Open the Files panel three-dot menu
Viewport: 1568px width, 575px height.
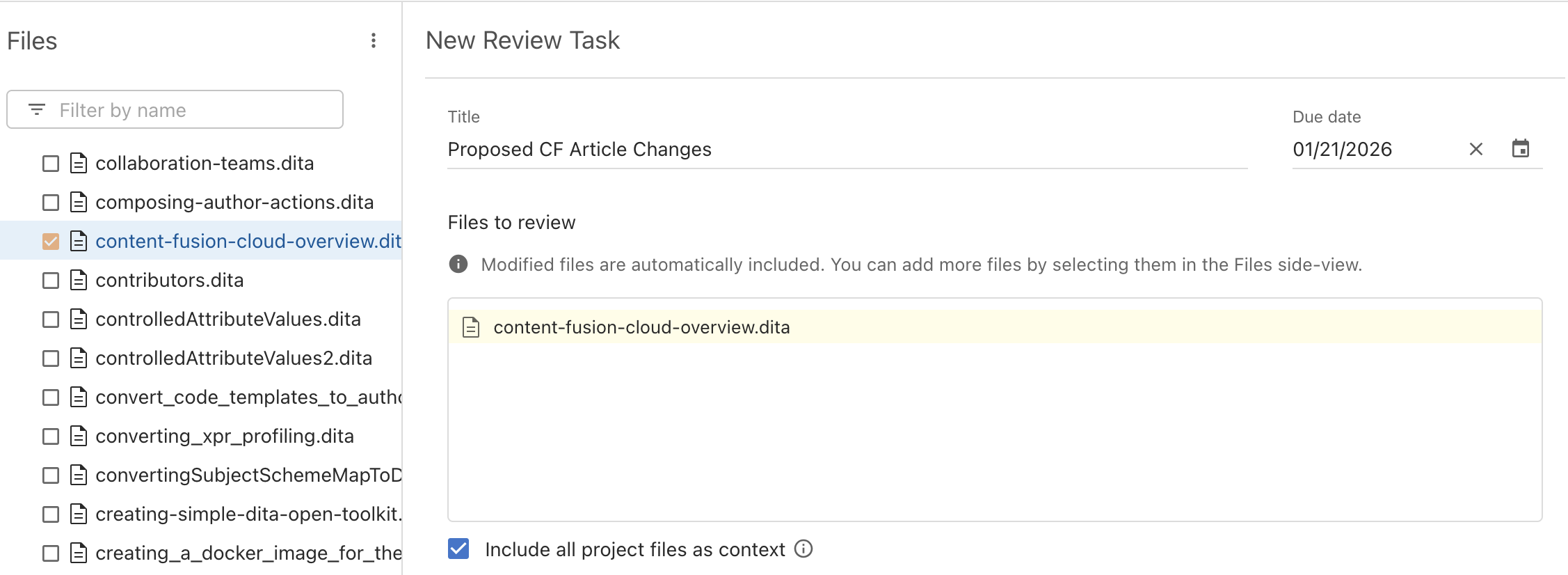click(374, 40)
